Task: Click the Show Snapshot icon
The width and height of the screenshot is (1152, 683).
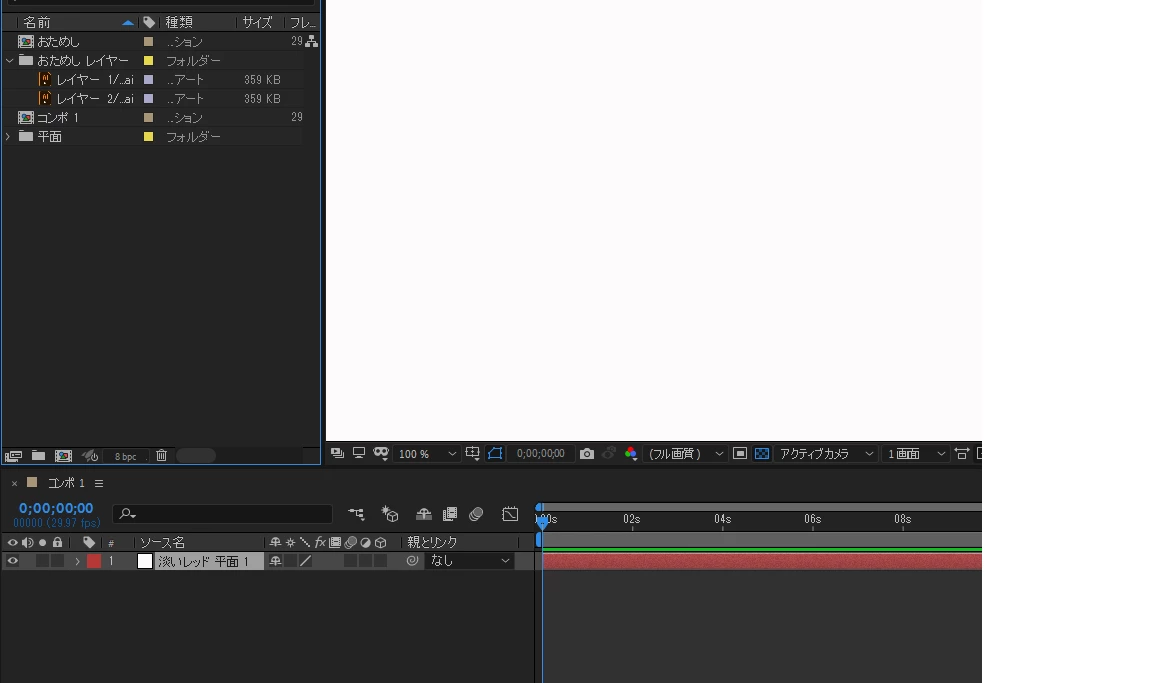Action: click(x=608, y=454)
